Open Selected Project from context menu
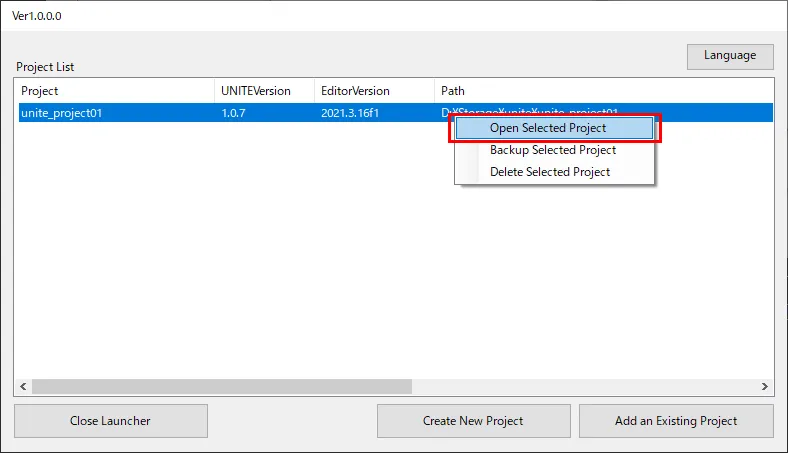The height and width of the screenshot is (453, 788). tap(548, 128)
